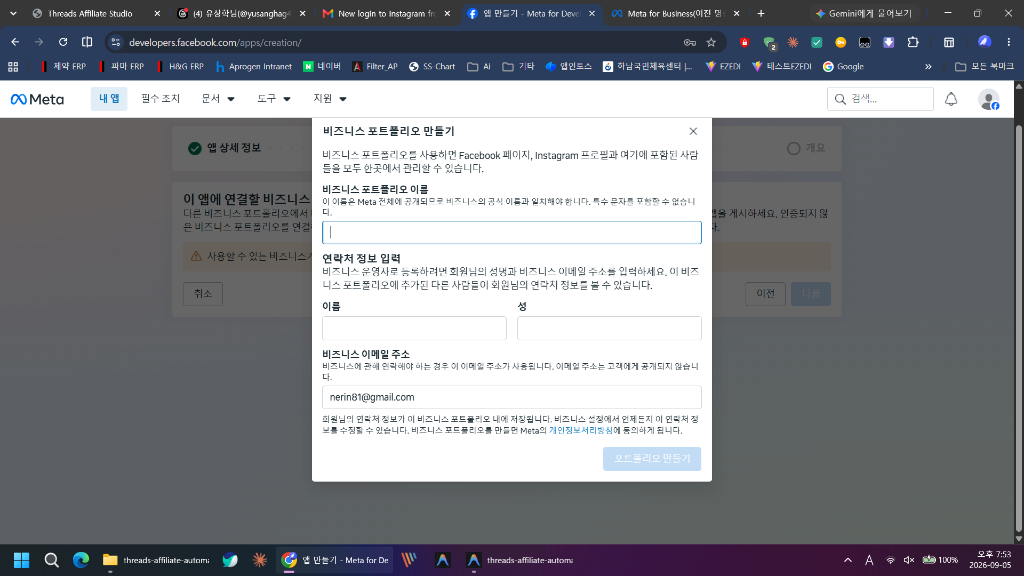The image size is (1024, 576).
Task: Expand the 지원 dropdown menu
Action: pos(330,99)
